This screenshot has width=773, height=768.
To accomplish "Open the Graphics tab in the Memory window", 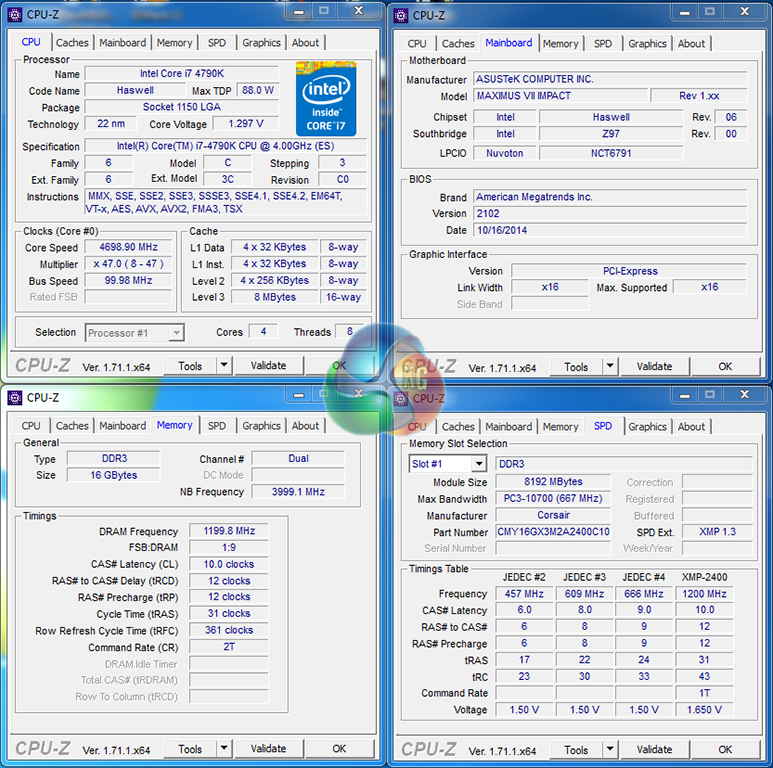I will 261,426.
